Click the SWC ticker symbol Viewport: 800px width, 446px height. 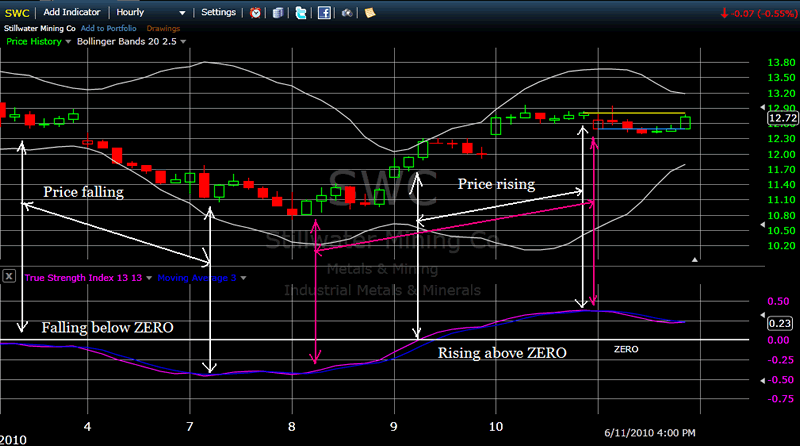pyautogui.click(x=17, y=13)
